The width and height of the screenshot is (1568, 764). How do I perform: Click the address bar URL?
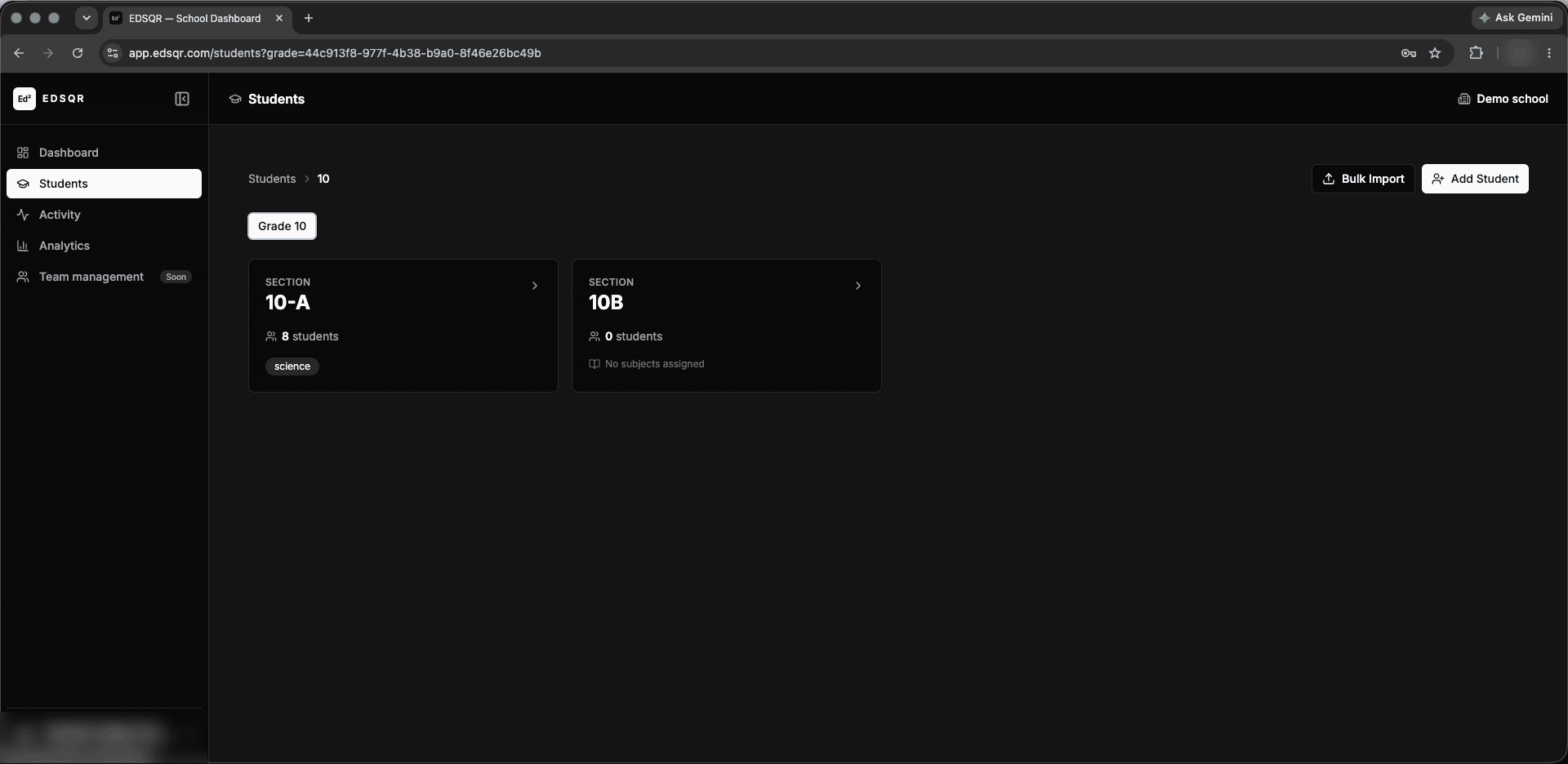click(x=335, y=53)
